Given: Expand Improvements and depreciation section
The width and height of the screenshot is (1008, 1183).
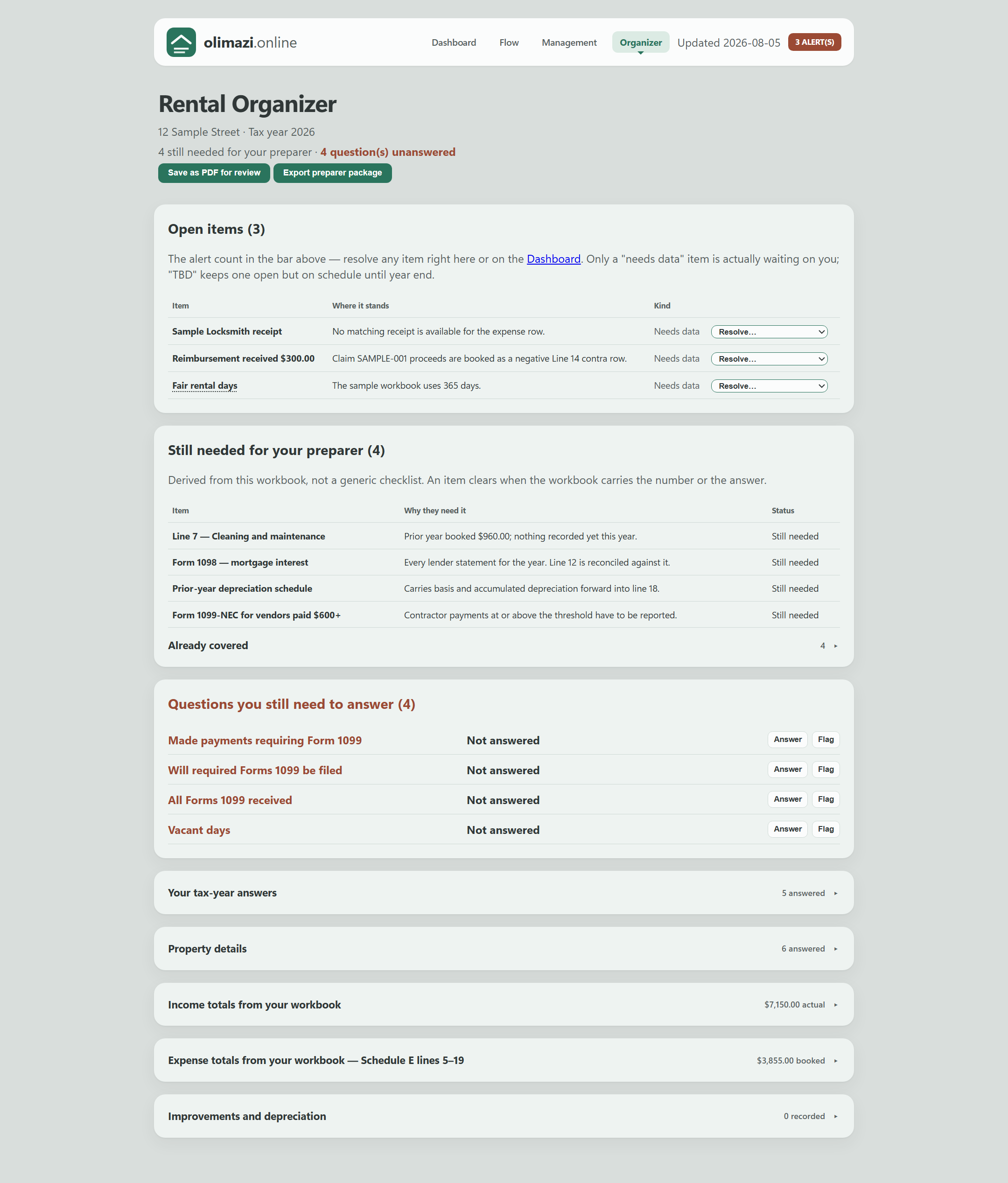Looking at the screenshot, I should [504, 1116].
